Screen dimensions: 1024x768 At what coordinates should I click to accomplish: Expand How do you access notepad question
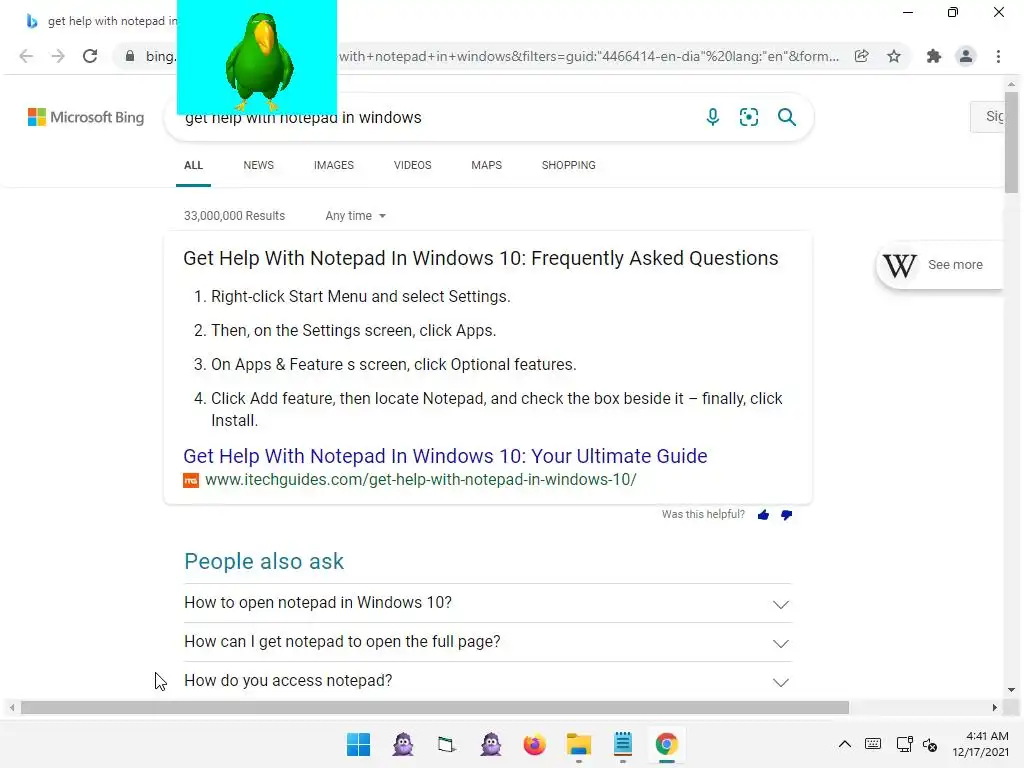point(487,680)
